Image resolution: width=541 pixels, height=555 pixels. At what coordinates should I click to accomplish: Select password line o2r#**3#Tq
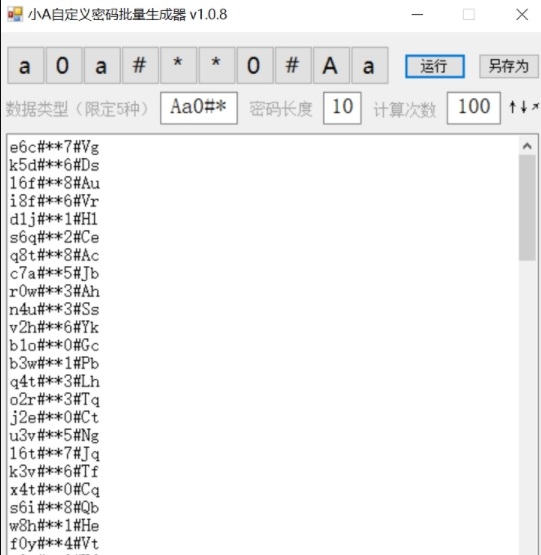coord(54,400)
